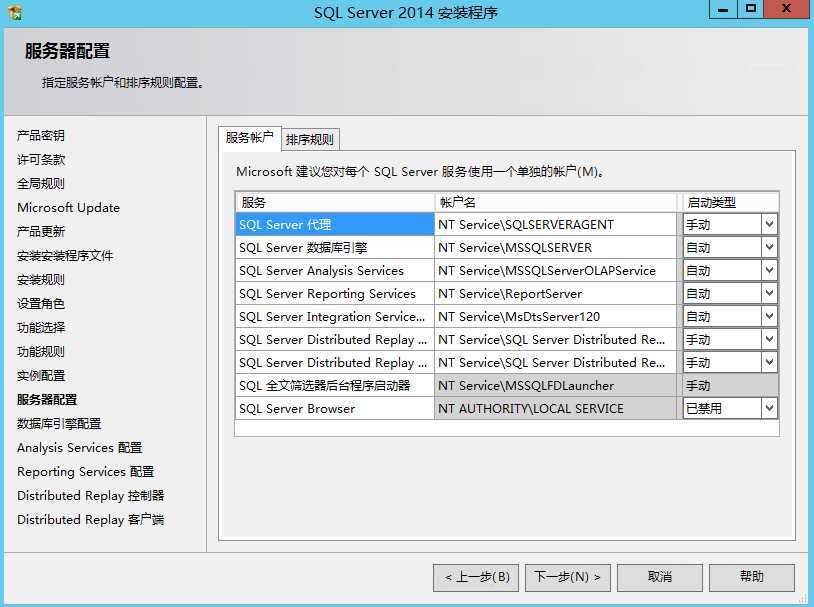The width and height of the screenshot is (814, 607).
Task: Click account NT Service\MSSQLFDLauncher
Action: (555, 385)
